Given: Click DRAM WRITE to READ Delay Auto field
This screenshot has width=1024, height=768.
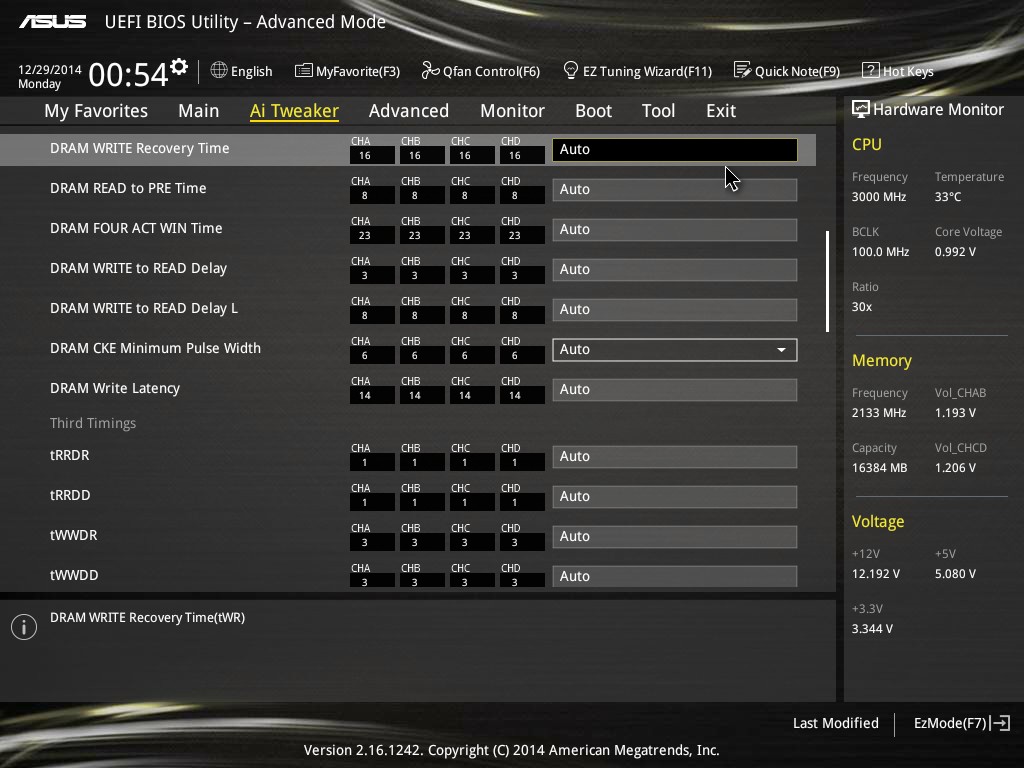Looking at the screenshot, I should (675, 269).
